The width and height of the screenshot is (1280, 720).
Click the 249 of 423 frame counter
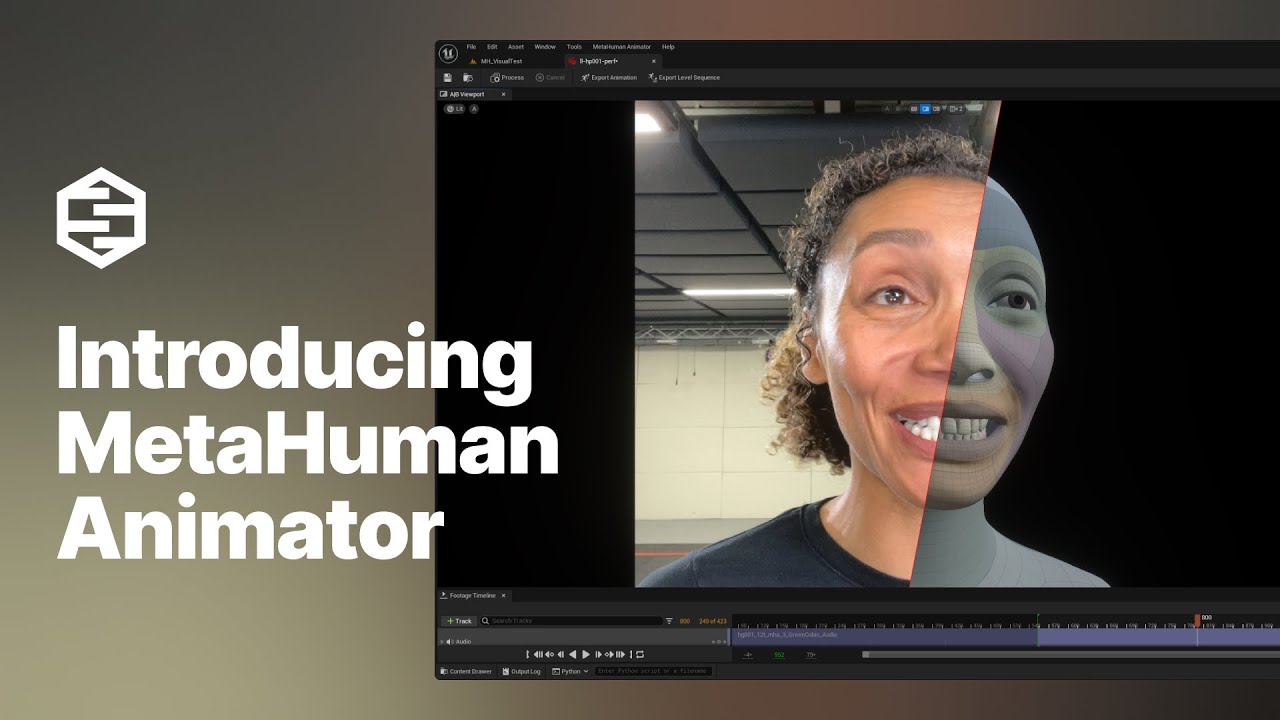point(712,621)
